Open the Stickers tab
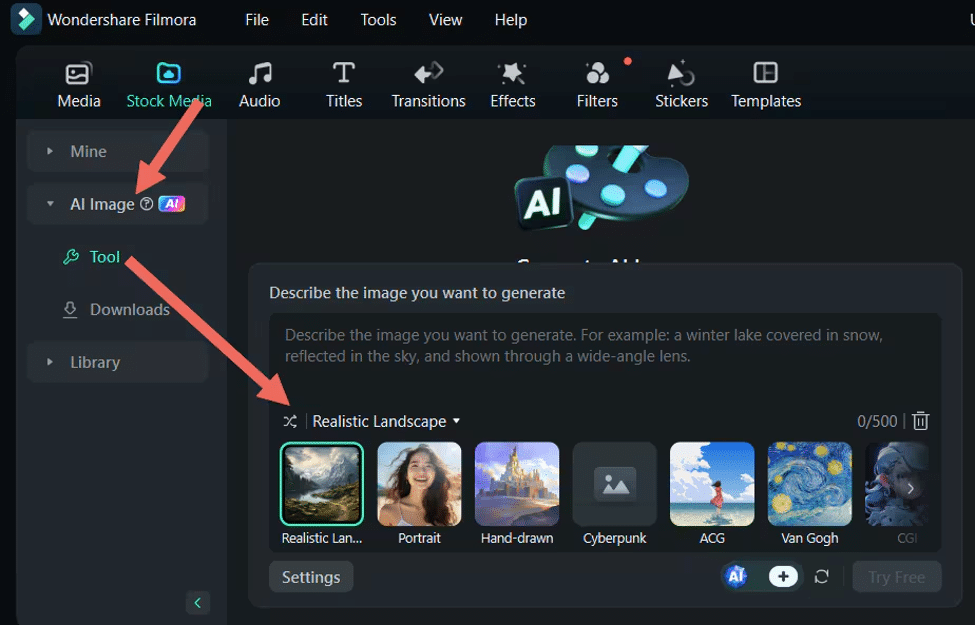Image resolution: width=977 pixels, height=625 pixels. [x=682, y=85]
